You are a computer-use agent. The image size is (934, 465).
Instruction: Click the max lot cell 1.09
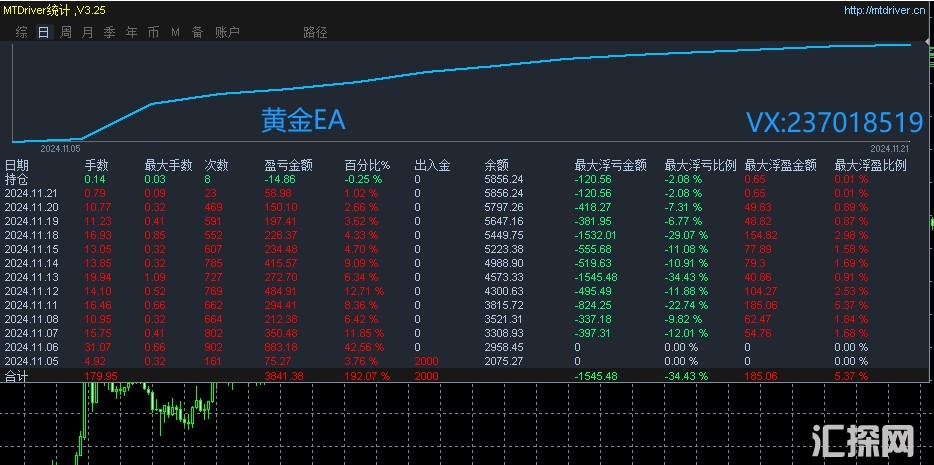click(x=155, y=277)
